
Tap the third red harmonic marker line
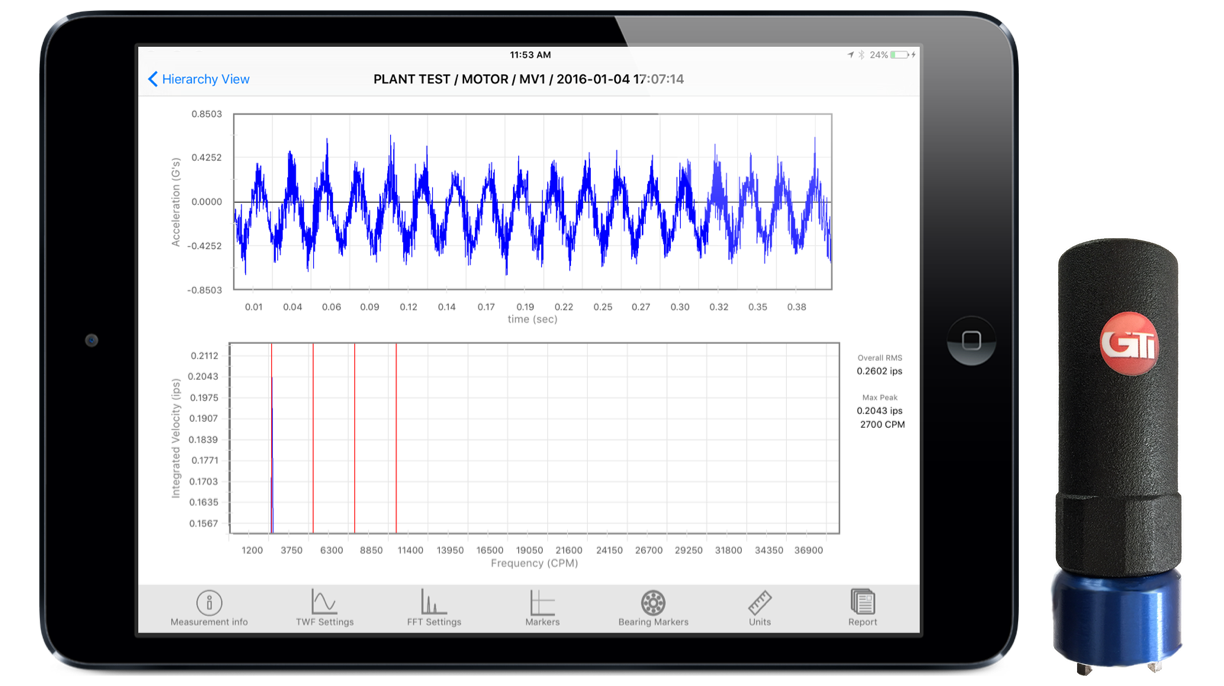click(354, 440)
